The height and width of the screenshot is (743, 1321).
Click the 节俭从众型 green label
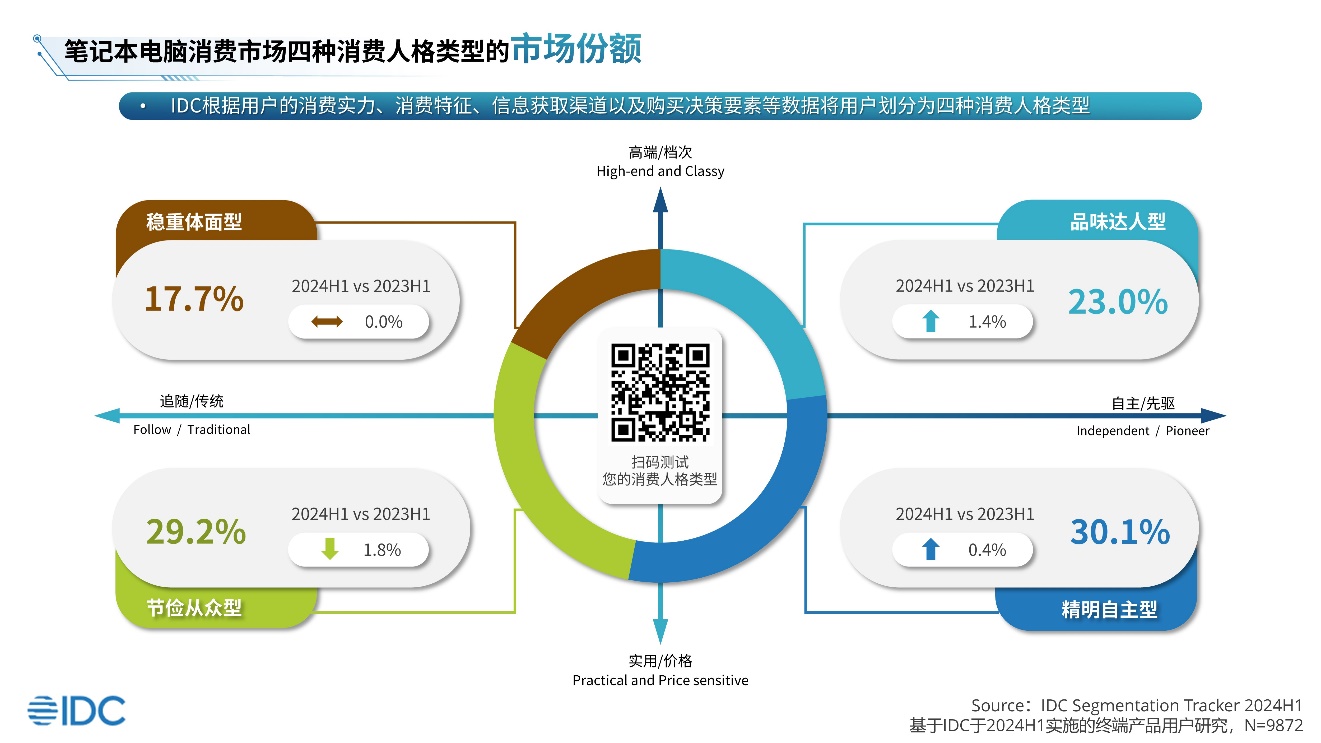194,607
